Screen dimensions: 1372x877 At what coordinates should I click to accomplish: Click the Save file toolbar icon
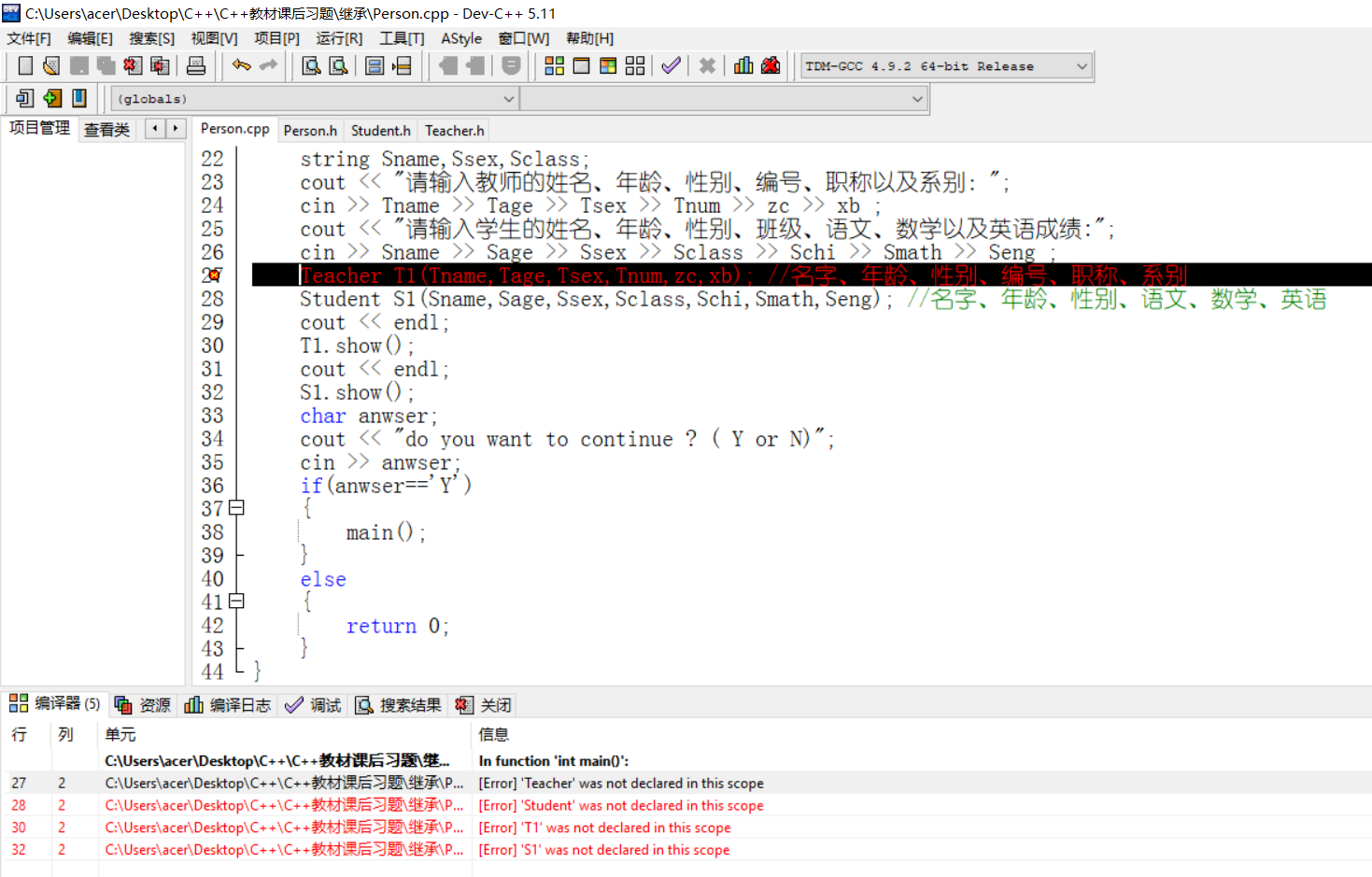point(79,65)
